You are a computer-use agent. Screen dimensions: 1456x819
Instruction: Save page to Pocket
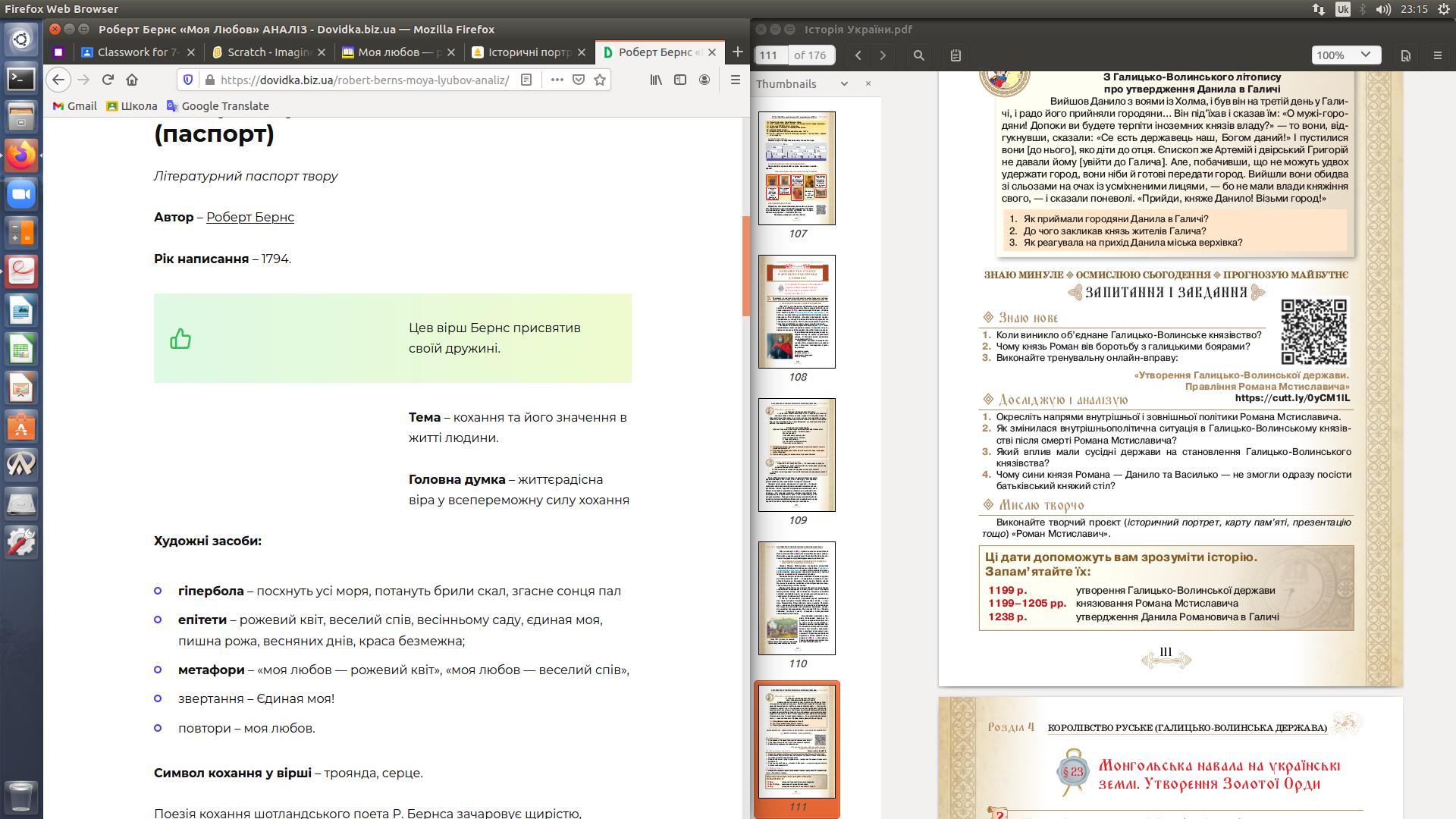point(579,80)
